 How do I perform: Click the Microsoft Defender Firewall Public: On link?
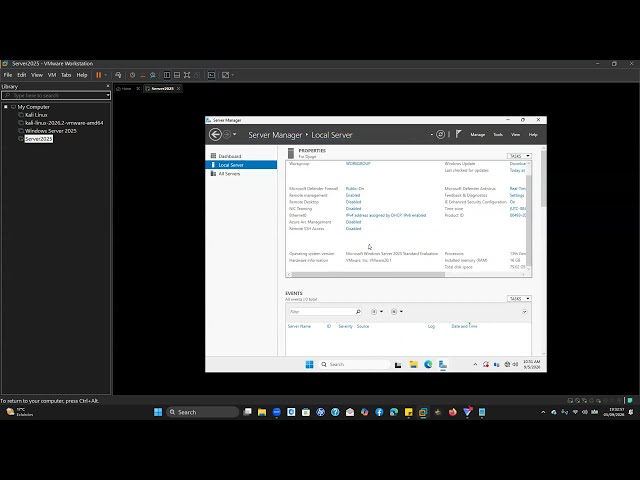coord(355,189)
